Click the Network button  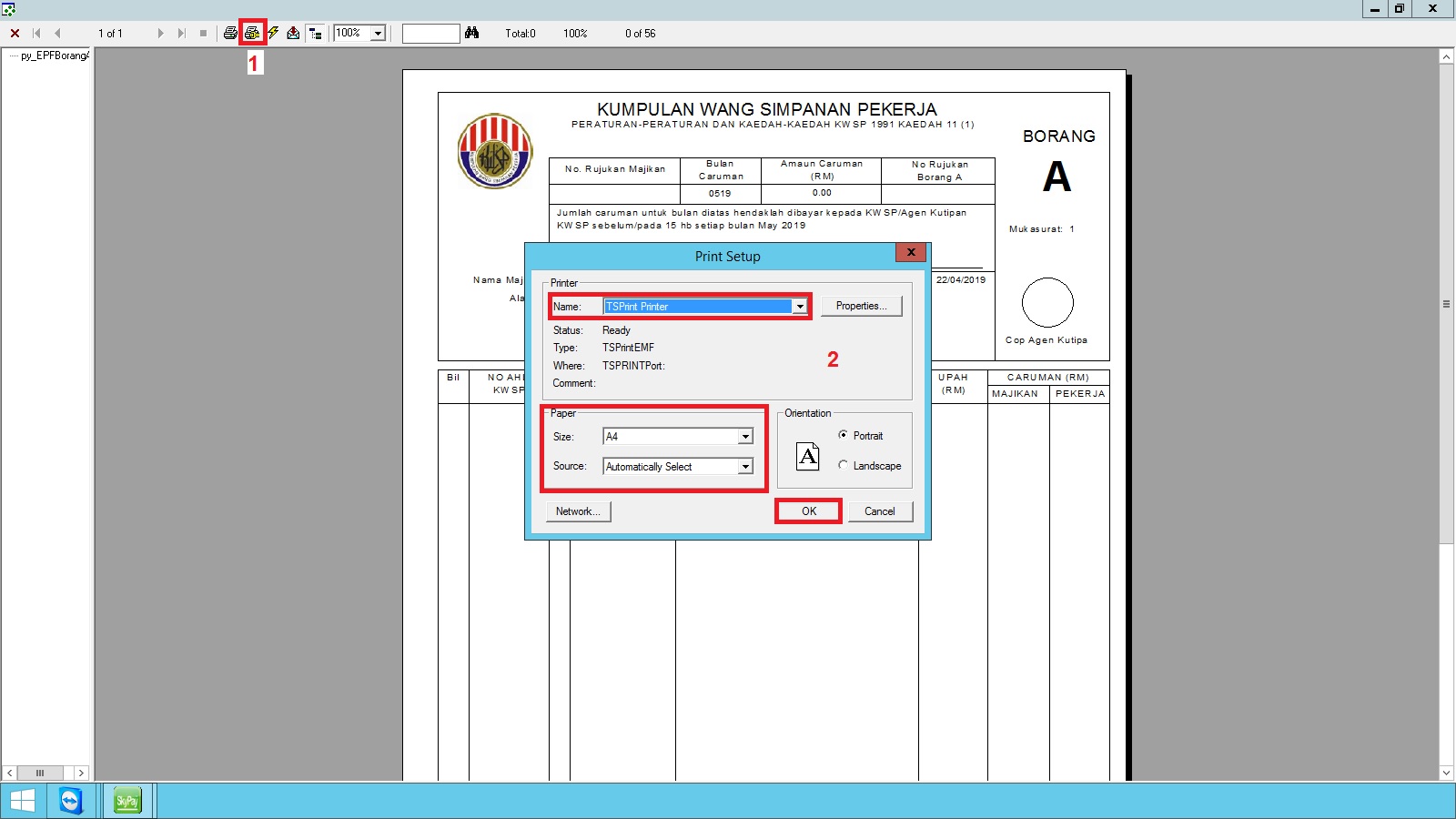578,511
